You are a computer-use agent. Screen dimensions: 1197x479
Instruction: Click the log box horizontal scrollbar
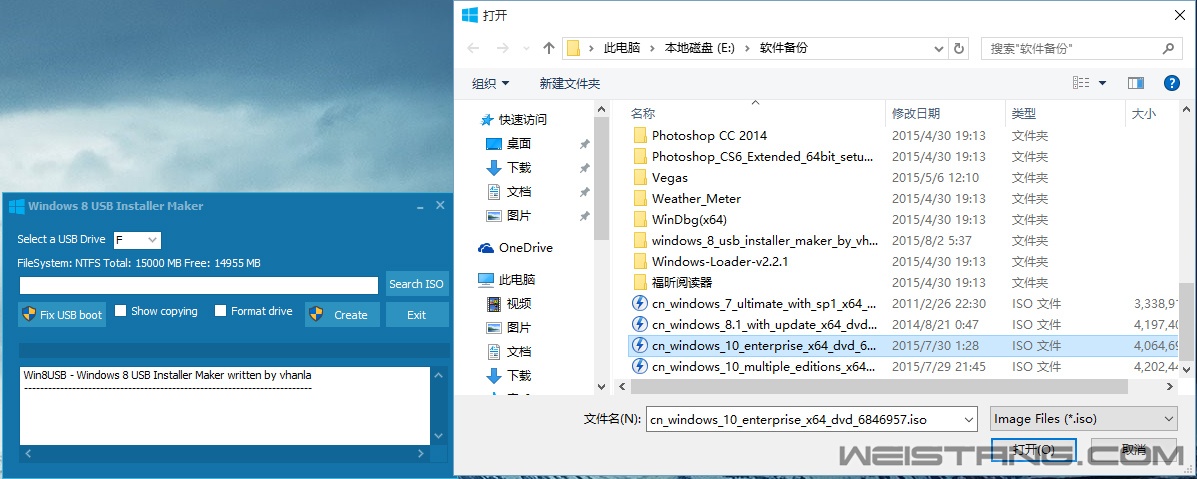[226, 454]
